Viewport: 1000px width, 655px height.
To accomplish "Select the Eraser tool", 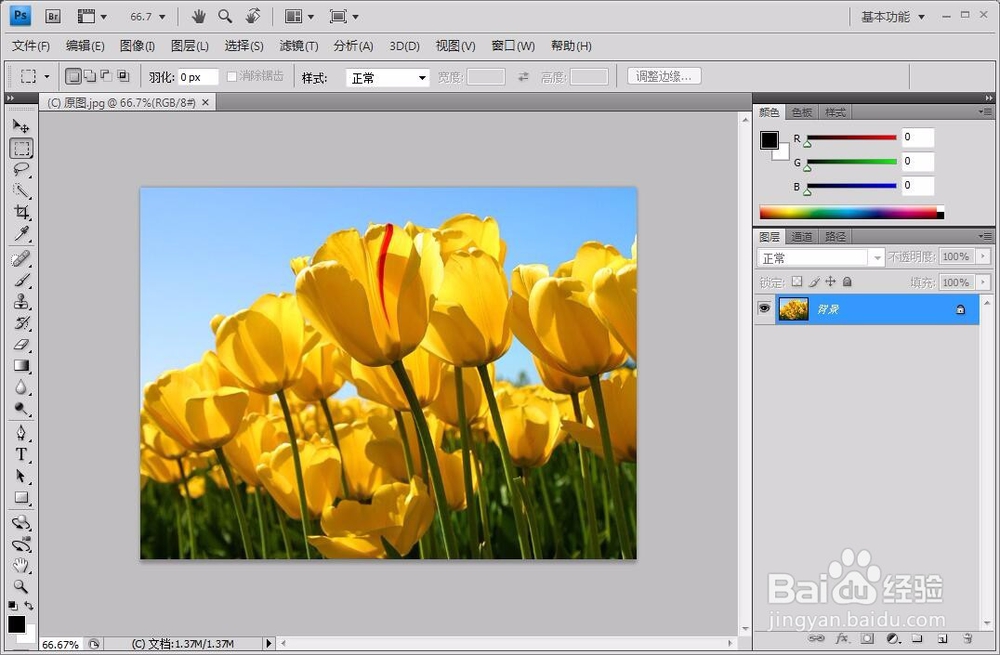I will click(21, 344).
